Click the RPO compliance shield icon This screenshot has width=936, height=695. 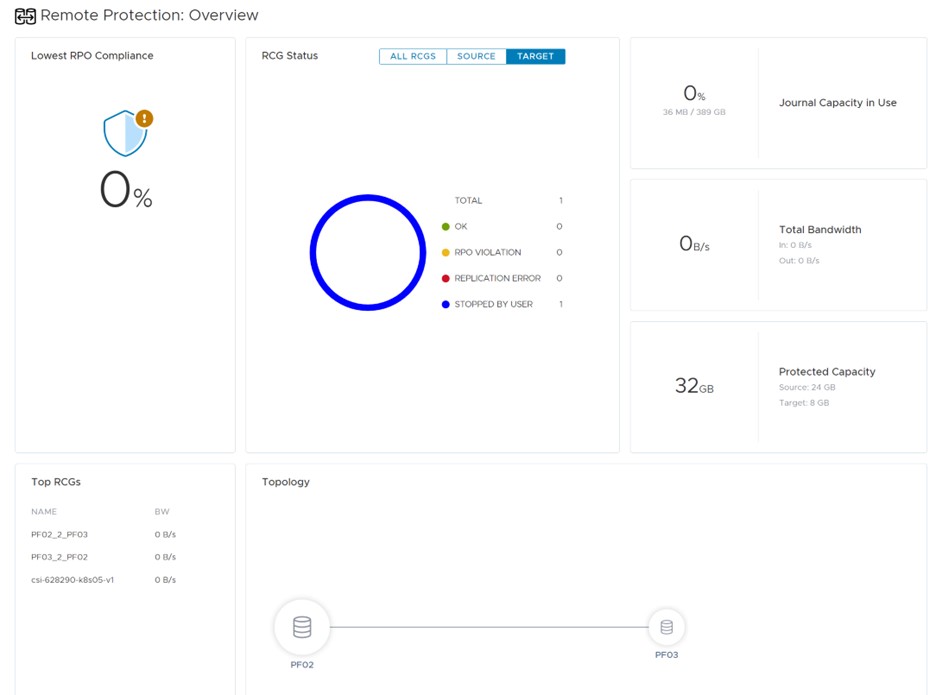tap(123, 135)
